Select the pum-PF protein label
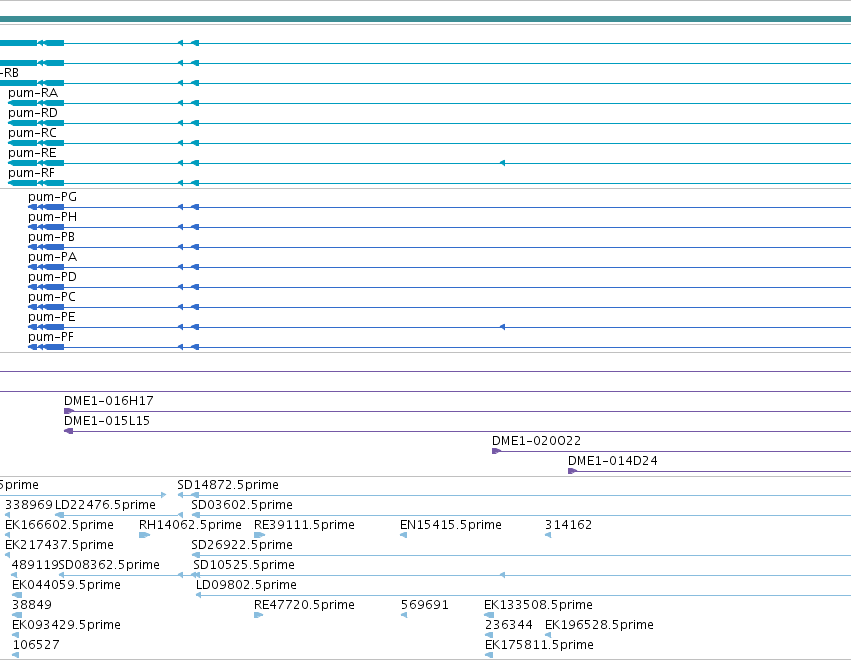 (x=51, y=338)
